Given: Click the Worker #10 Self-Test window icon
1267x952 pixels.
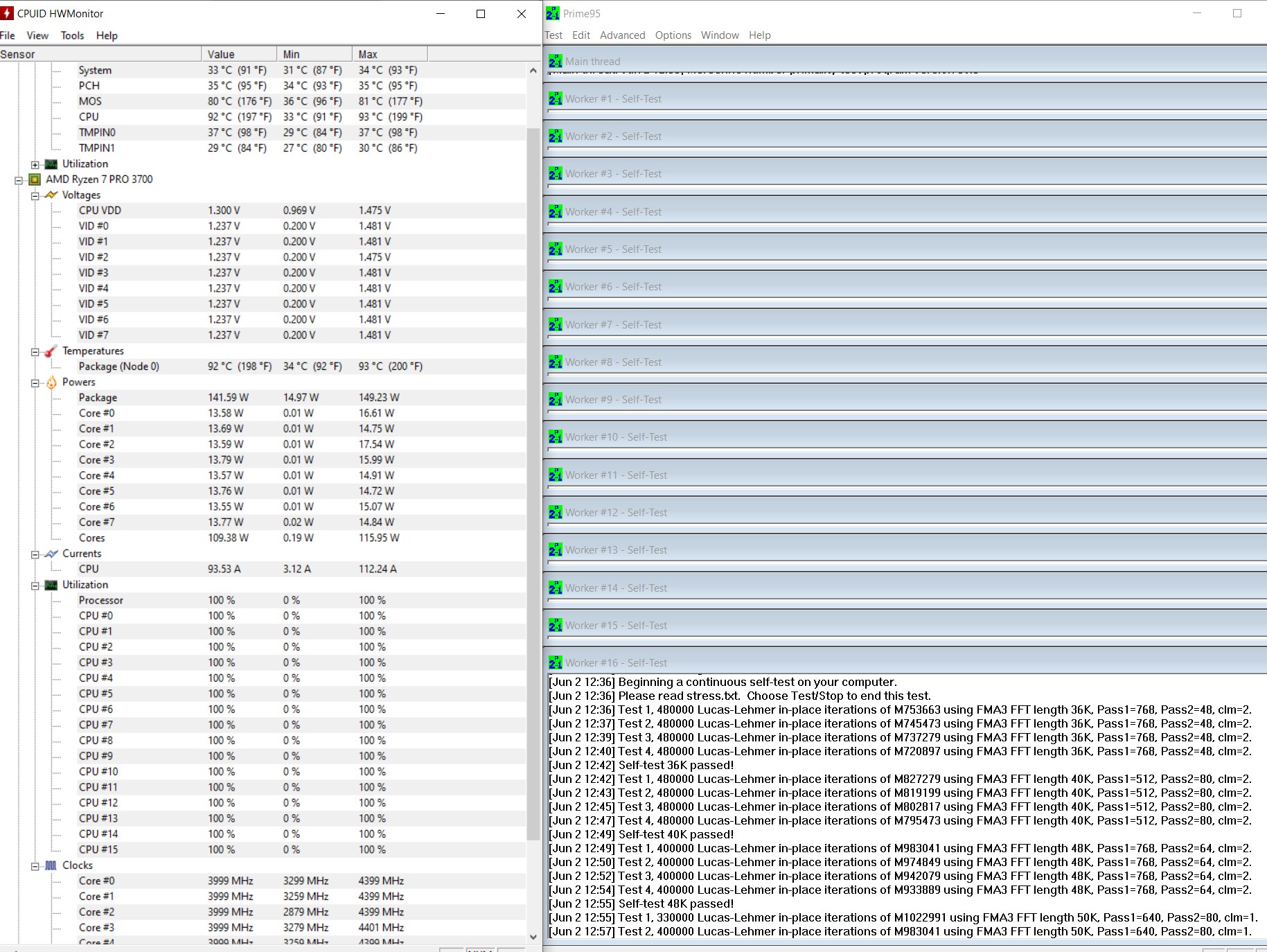Looking at the screenshot, I should 556,437.
